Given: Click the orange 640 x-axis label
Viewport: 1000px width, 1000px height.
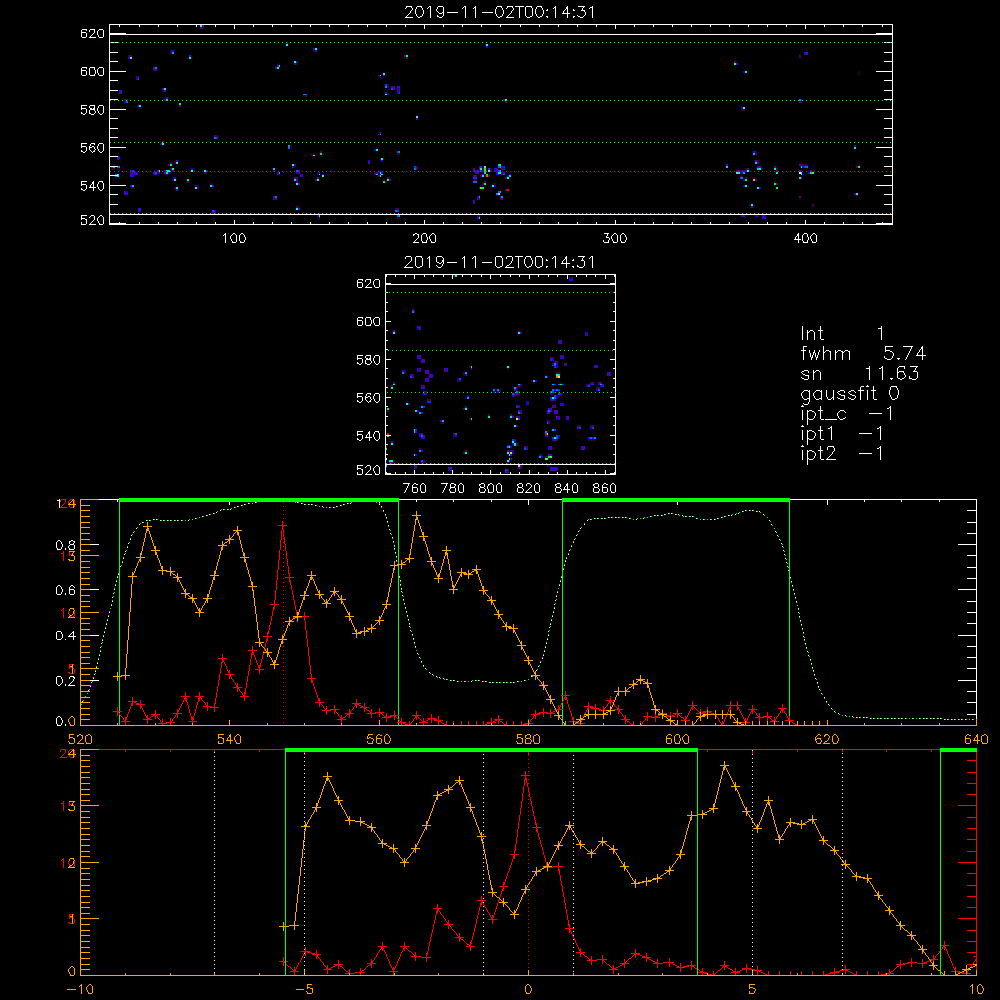Looking at the screenshot, I should (x=976, y=739).
